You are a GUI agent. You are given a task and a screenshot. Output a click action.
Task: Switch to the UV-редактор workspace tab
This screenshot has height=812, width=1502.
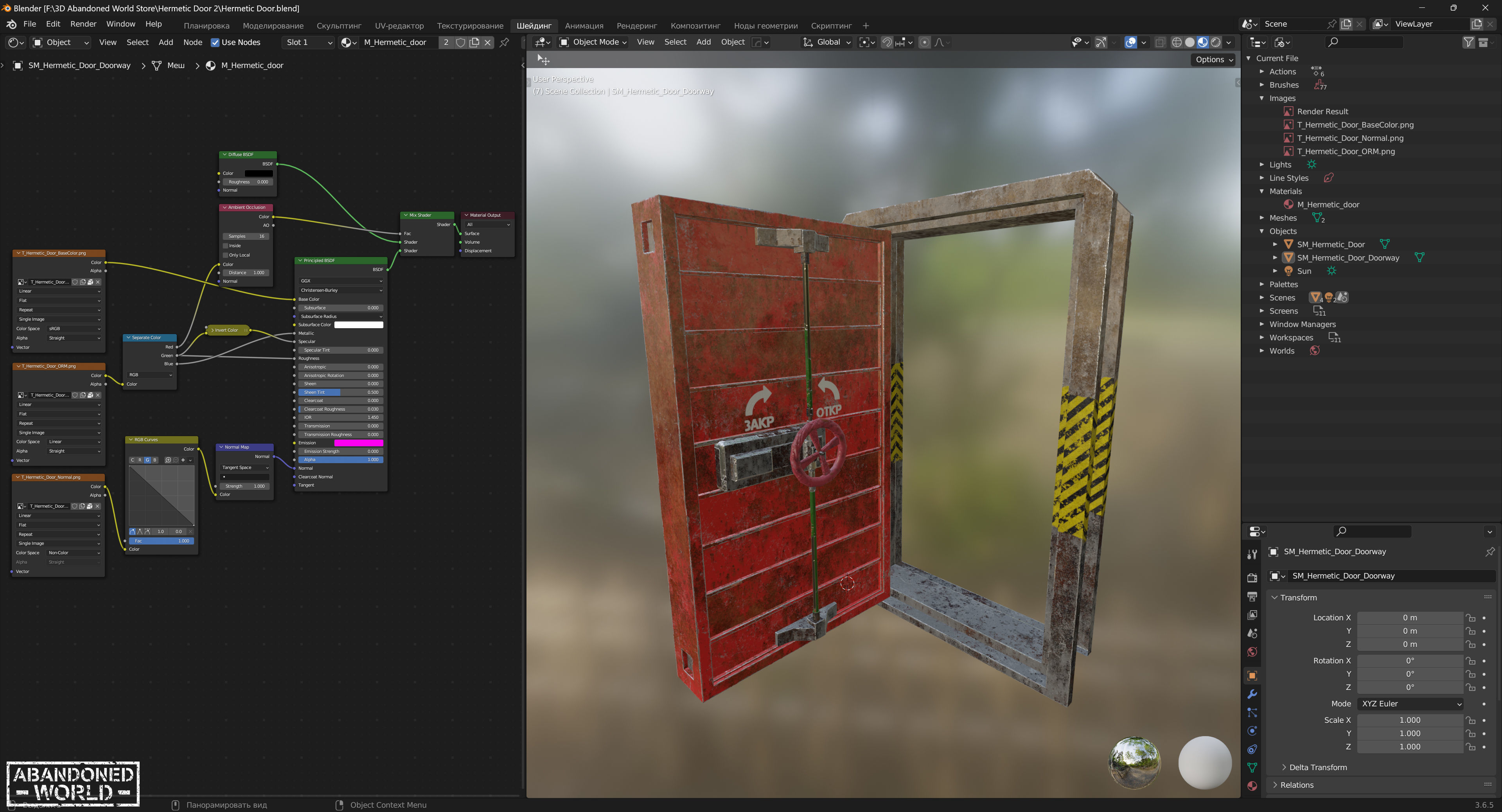(399, 26)
